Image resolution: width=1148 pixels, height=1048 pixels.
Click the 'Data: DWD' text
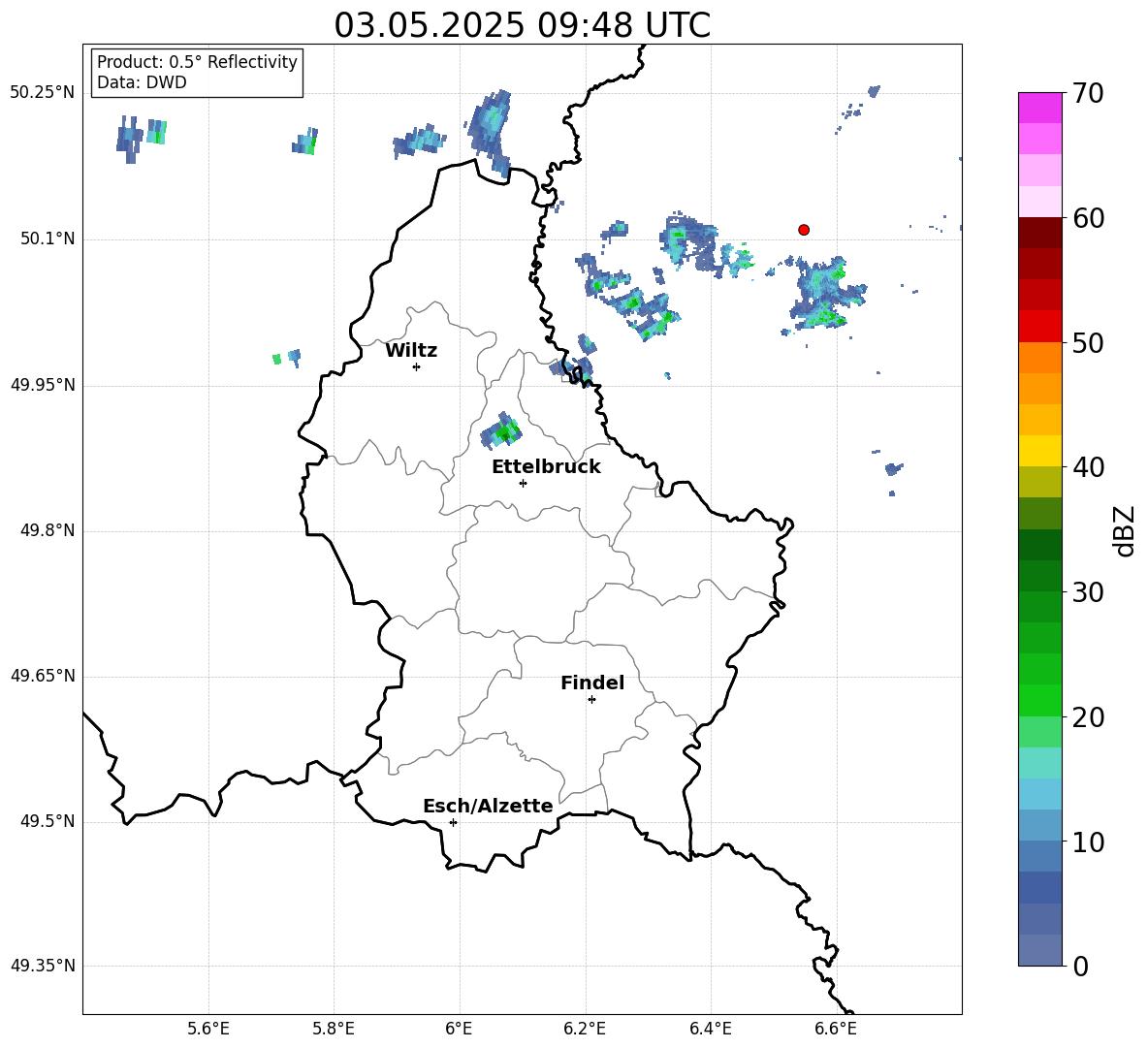click(142, 82)
